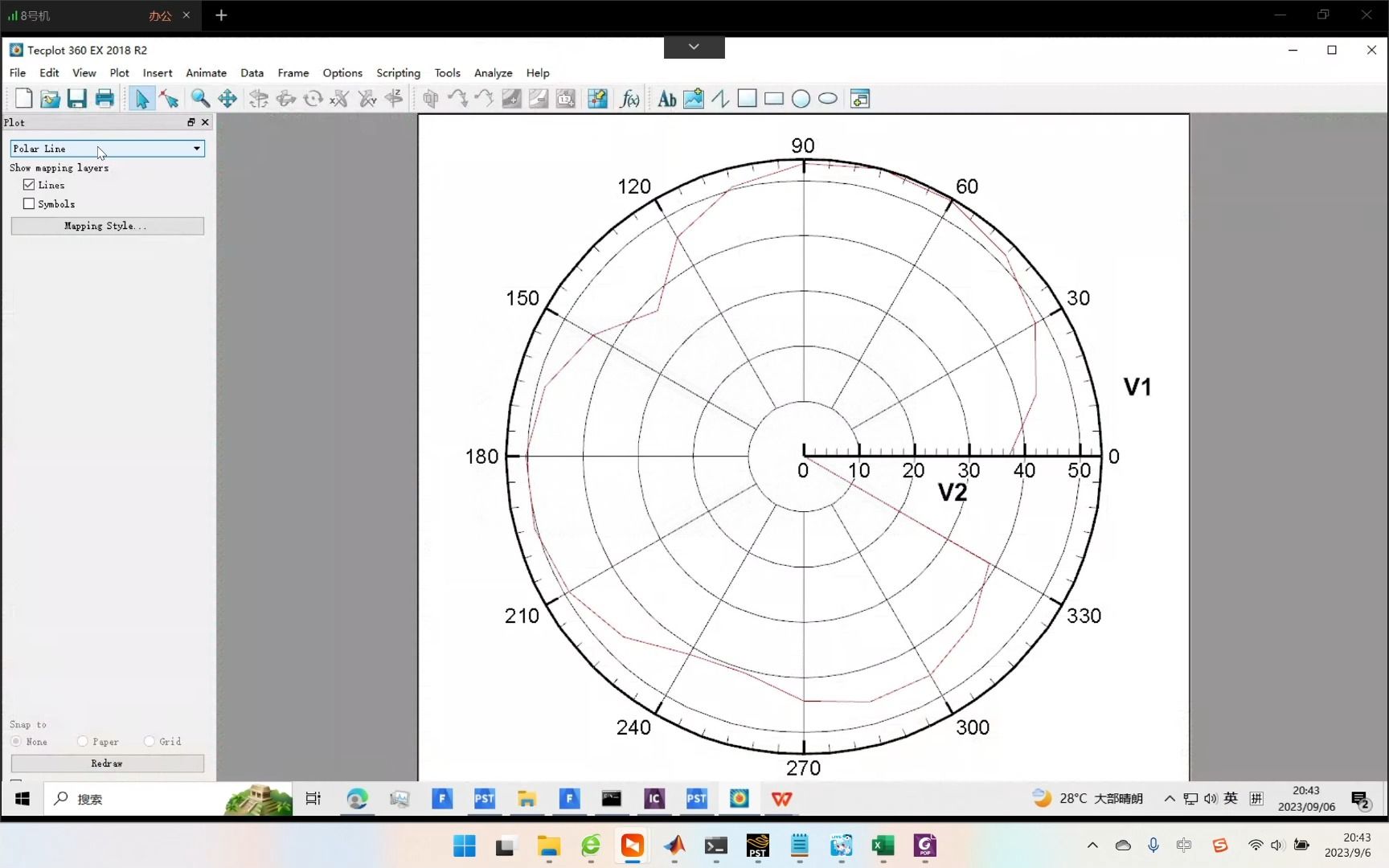This screenshot has height=868, width=1389.
Task: Undock the Plot sidebar panel
Action: 191,122
